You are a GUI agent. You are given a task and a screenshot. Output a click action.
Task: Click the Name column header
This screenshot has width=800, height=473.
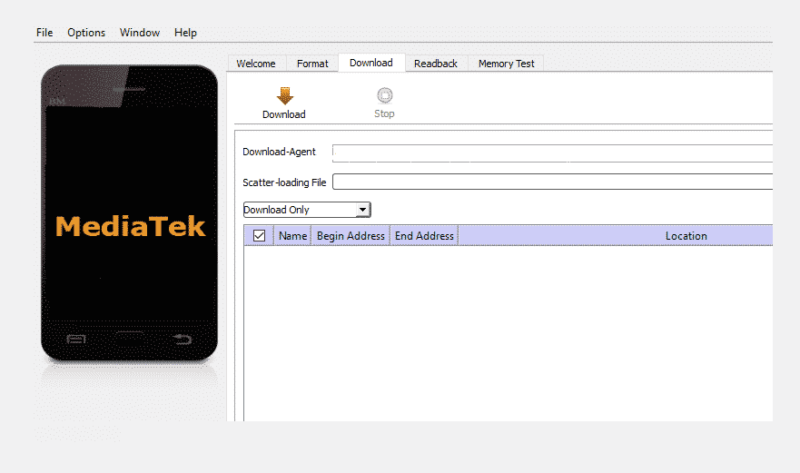(292, 236)
